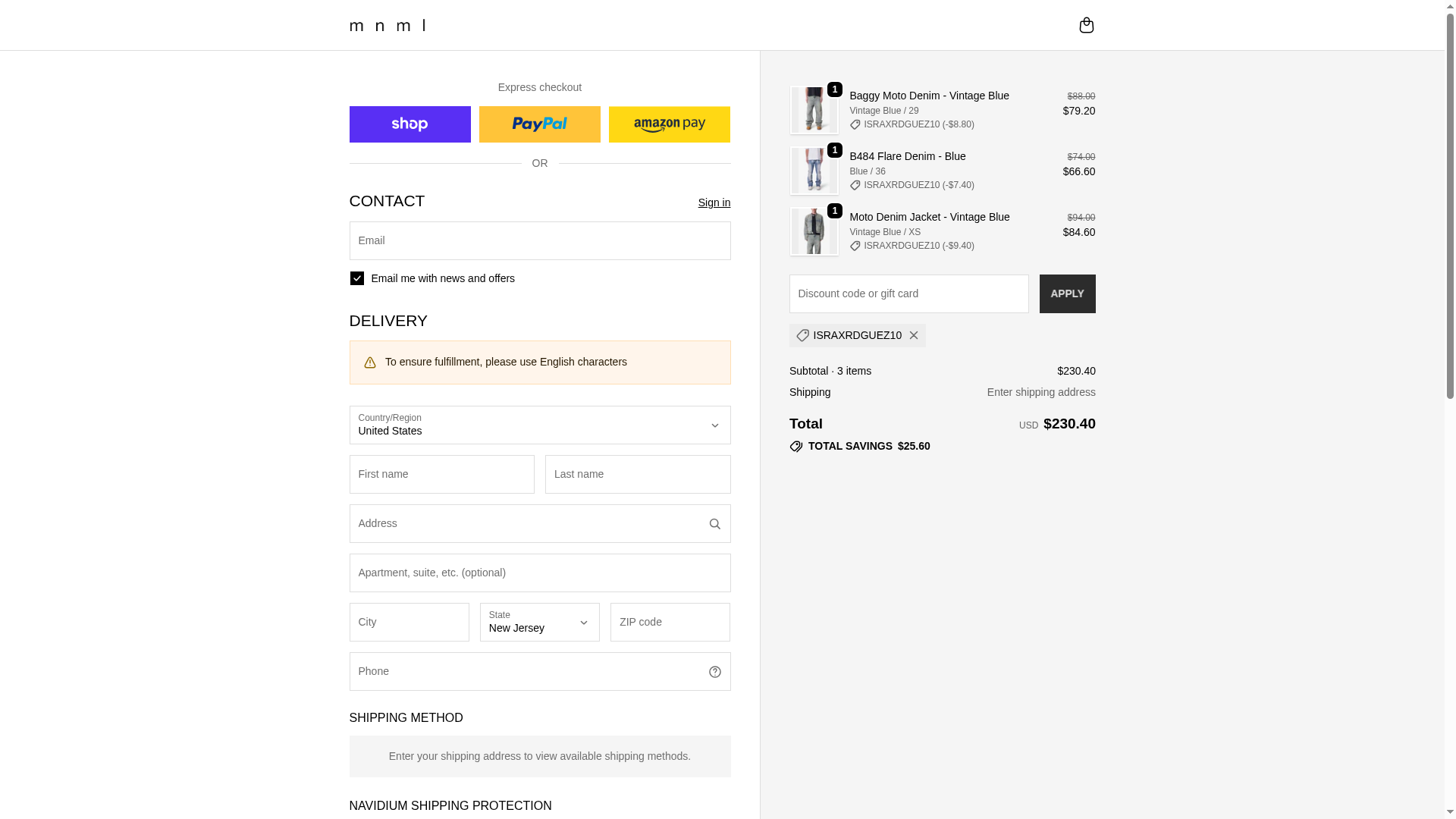Uncheck Email me with news and offers
The width and height of the screenshot is (1456, 819).
click(x=357, y=278)
